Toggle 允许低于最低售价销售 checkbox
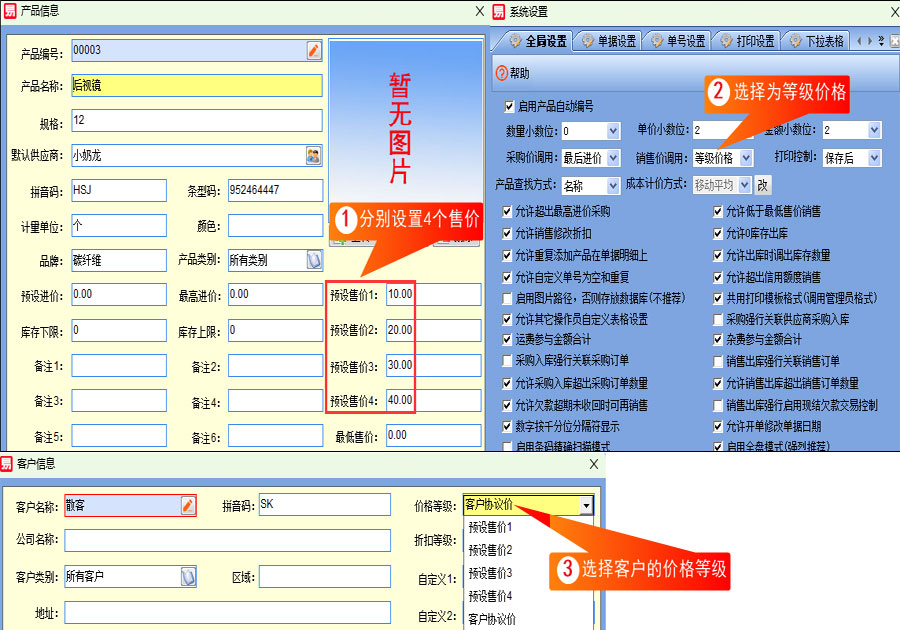 tap(718, 212)
